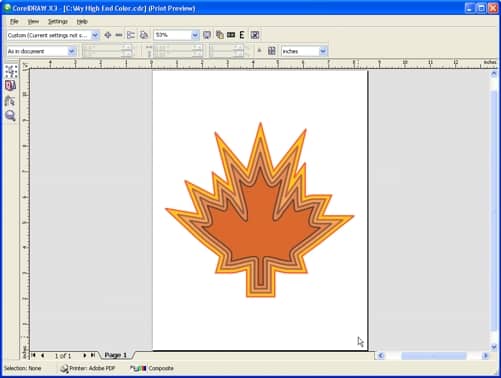
Task: Toggle the Mirror icon
Action: pos(231,35)
